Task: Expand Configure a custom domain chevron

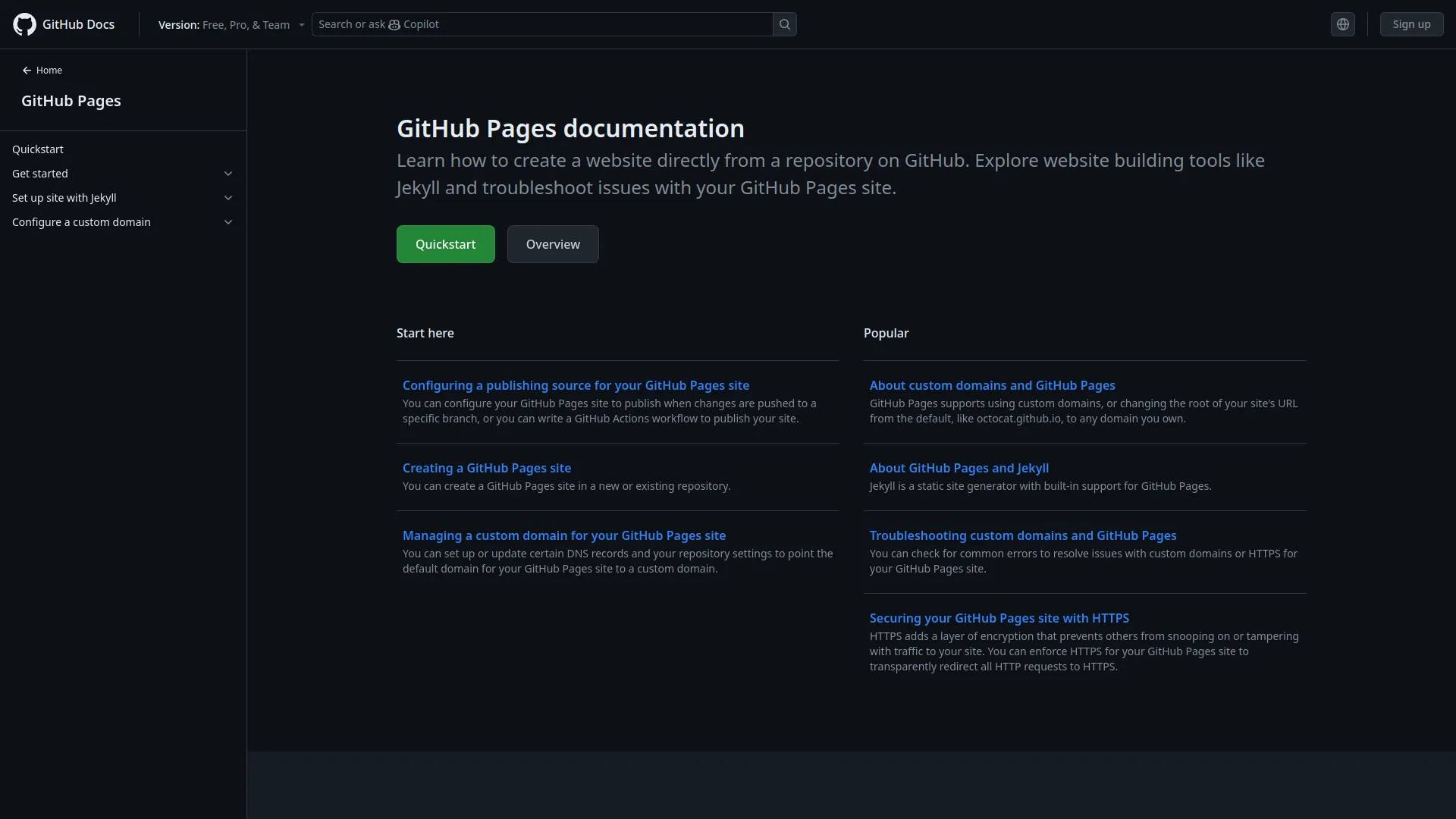Action: [x=228, y=222]
